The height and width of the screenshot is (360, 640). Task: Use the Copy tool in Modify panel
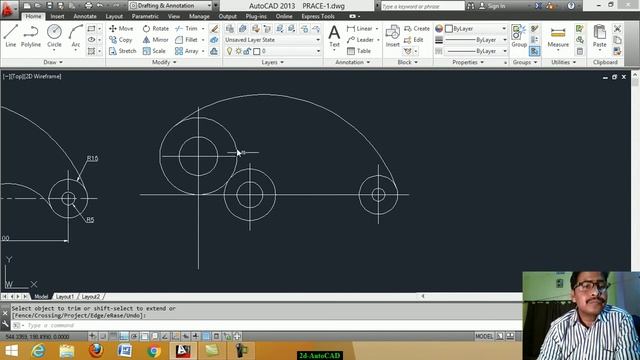click(x=120, y=40)
